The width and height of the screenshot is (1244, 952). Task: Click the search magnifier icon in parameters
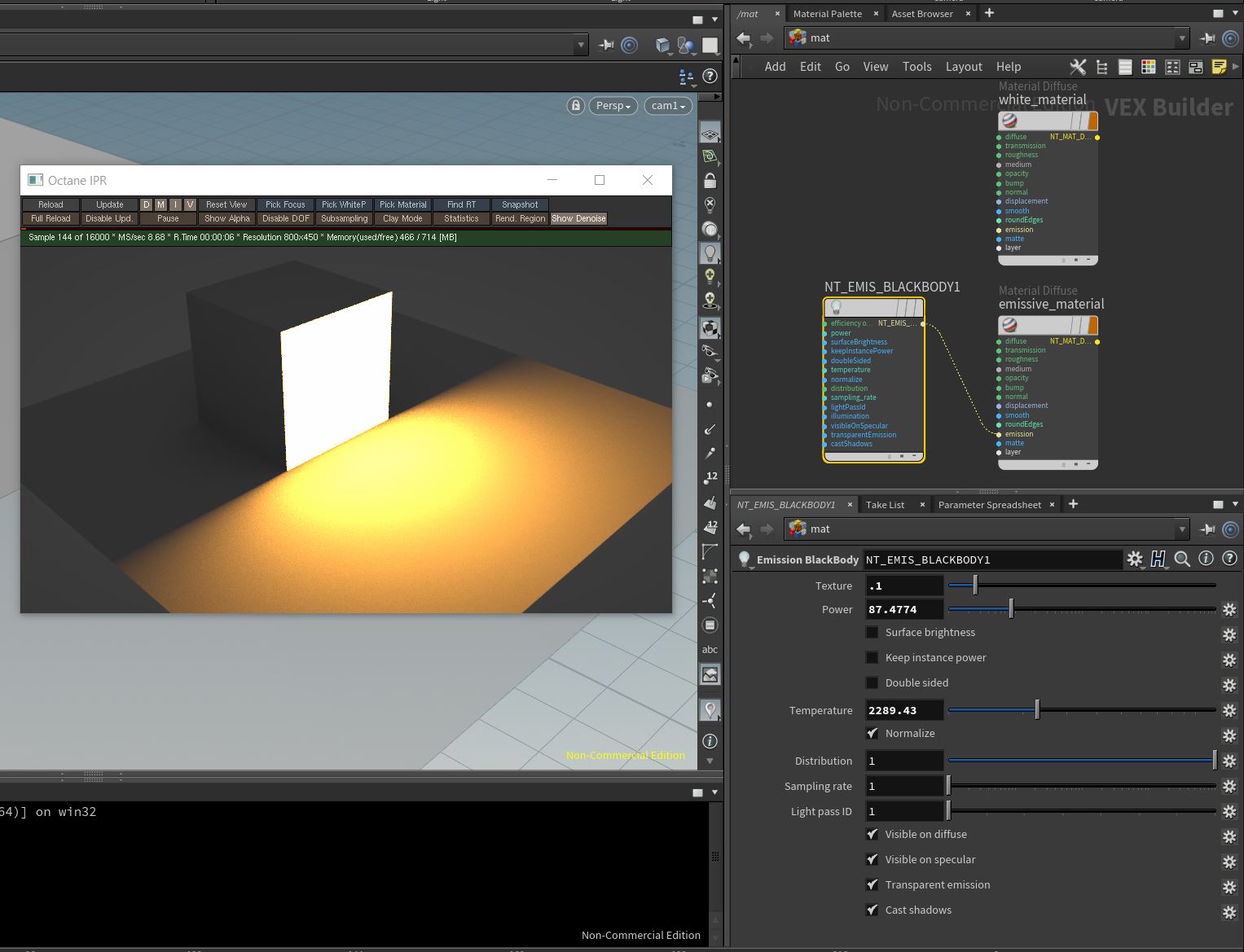pos(1182,559)
